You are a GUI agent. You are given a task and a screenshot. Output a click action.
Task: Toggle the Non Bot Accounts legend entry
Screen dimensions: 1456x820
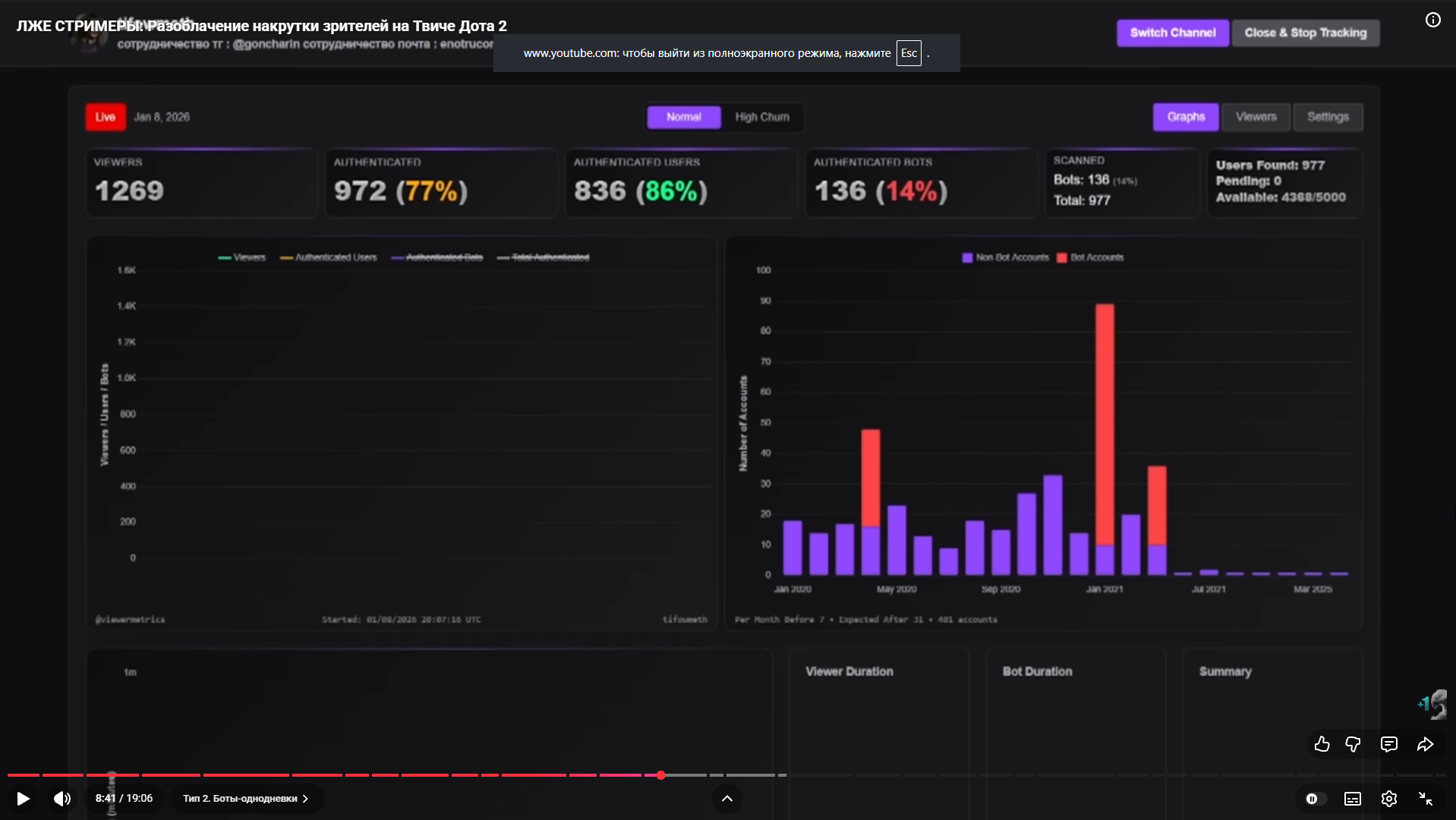(1006, 257)
